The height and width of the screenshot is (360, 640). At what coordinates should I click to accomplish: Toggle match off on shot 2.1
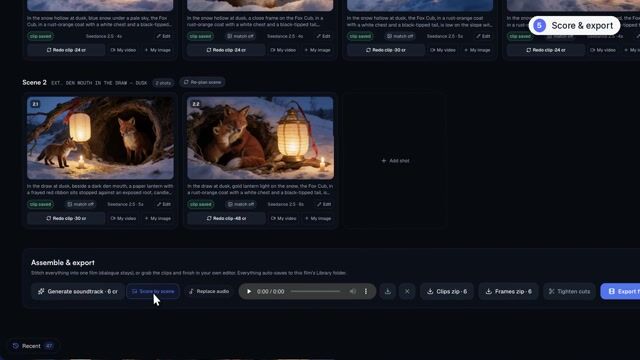point(80,204)
